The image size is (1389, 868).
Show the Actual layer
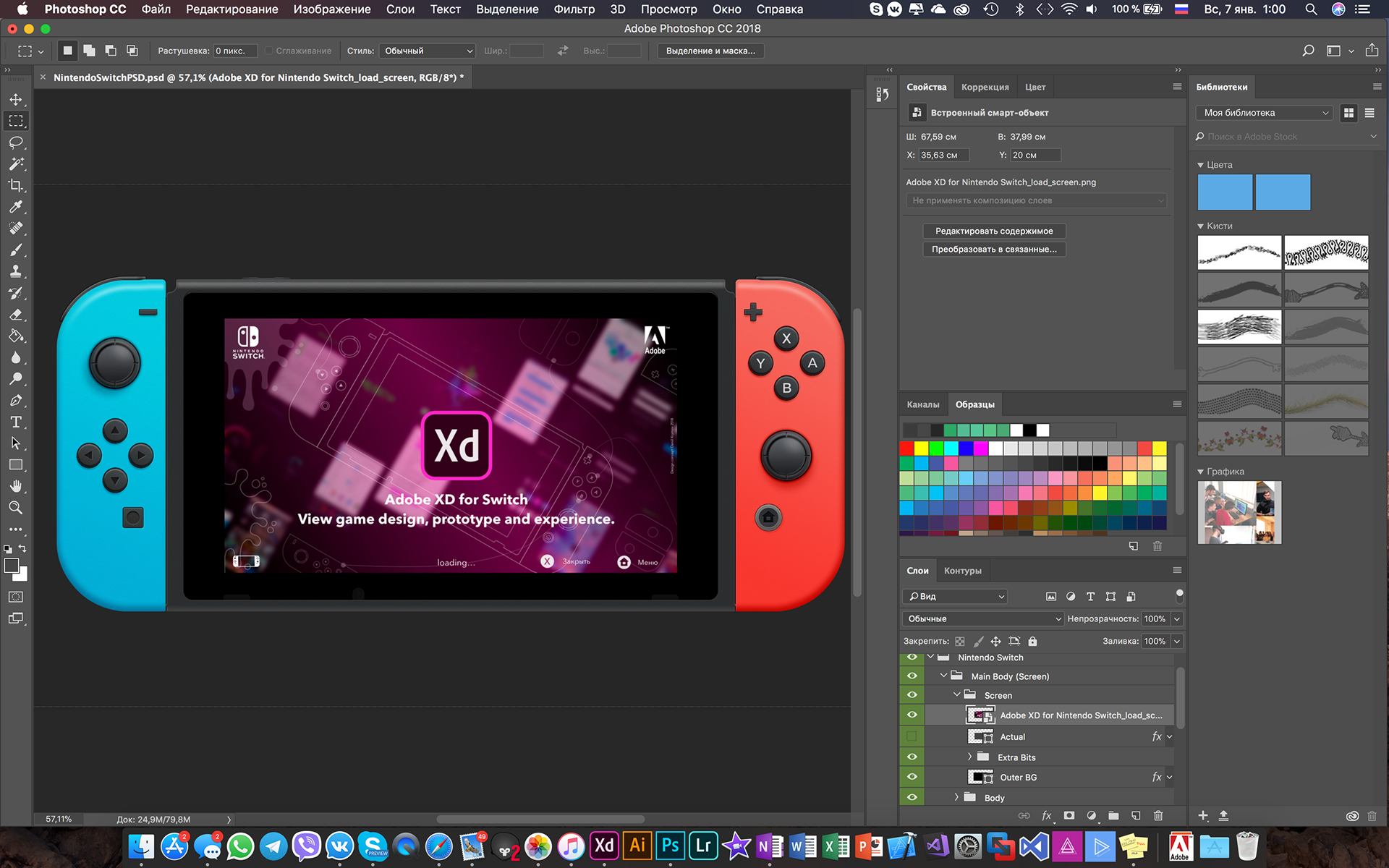(x=912, y=736)
